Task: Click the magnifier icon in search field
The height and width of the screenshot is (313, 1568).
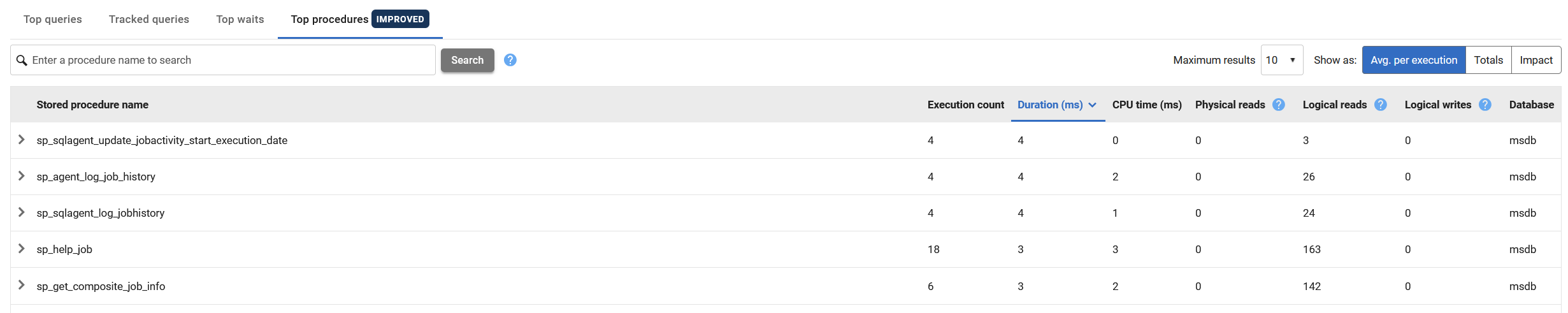Action: (x=22, y=60)
